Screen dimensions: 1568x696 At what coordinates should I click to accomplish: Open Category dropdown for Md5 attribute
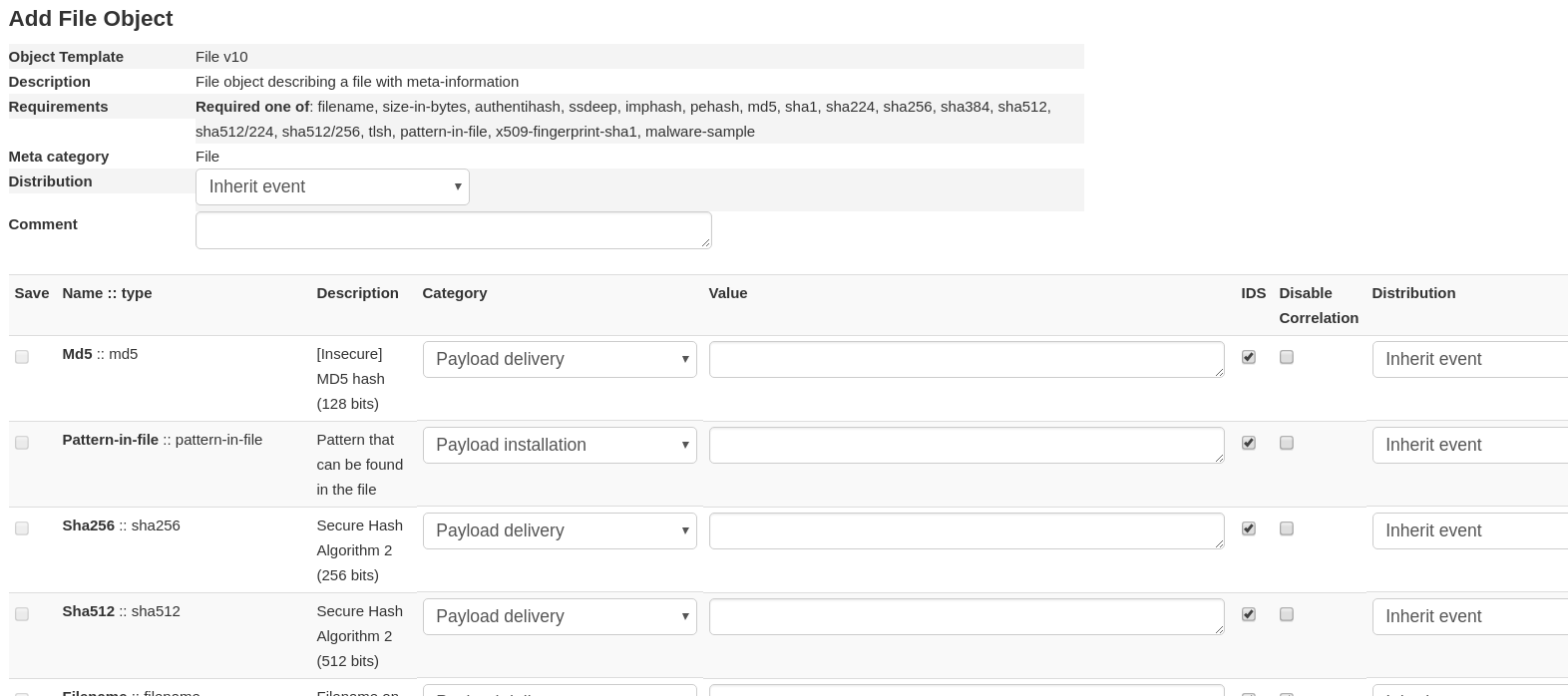pyautogui.click(x=560, y=359)
